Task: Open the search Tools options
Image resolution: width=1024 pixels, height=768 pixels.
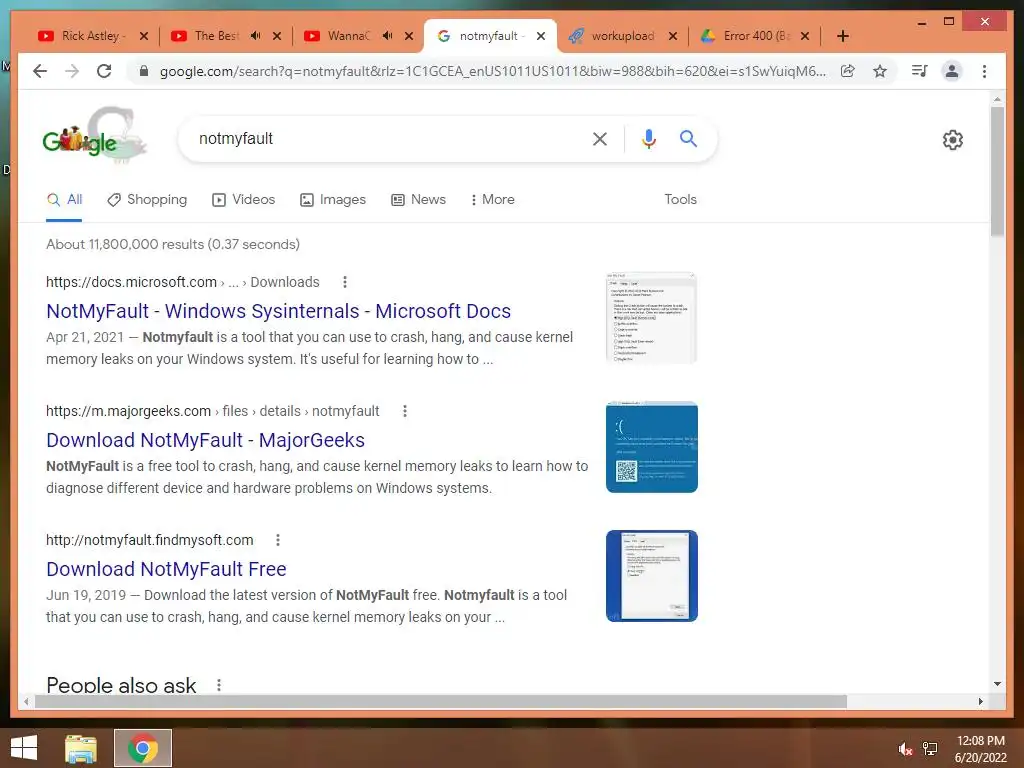Action: [x=680, y=200]
